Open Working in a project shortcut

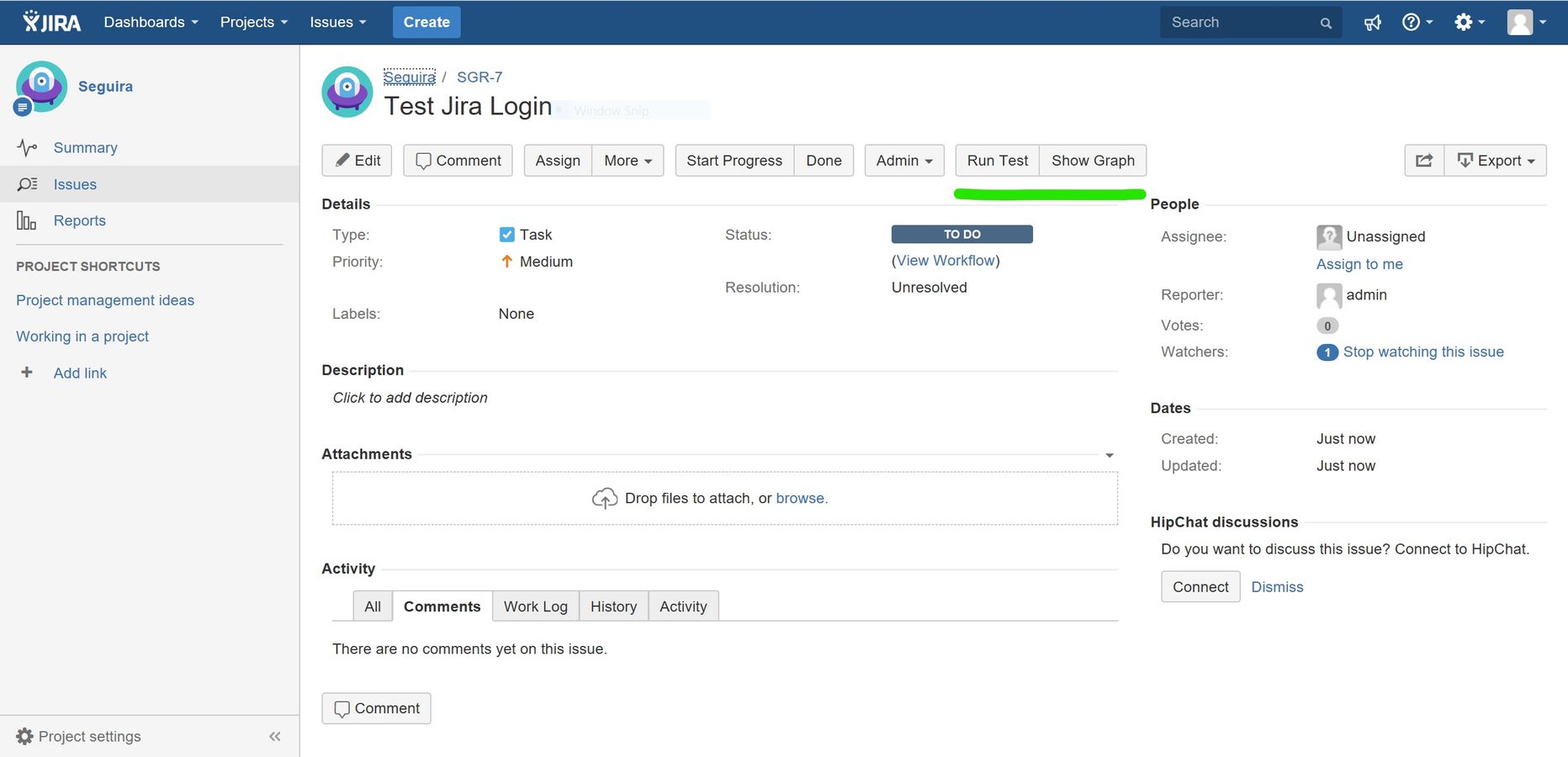click(x=82, y=336)
